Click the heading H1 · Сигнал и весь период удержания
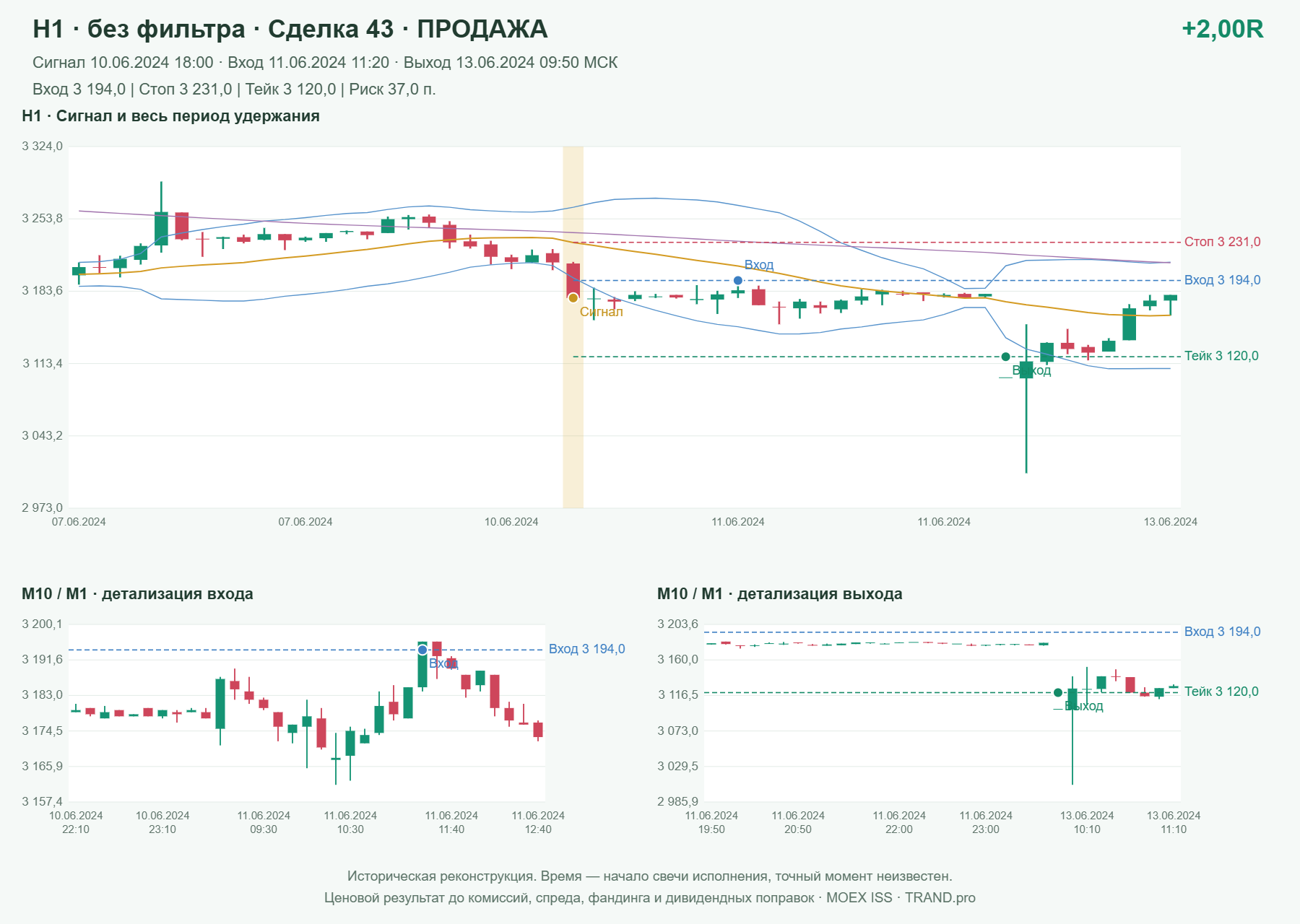This screenshot has width=1300, height=924. [x=170, y=116]
